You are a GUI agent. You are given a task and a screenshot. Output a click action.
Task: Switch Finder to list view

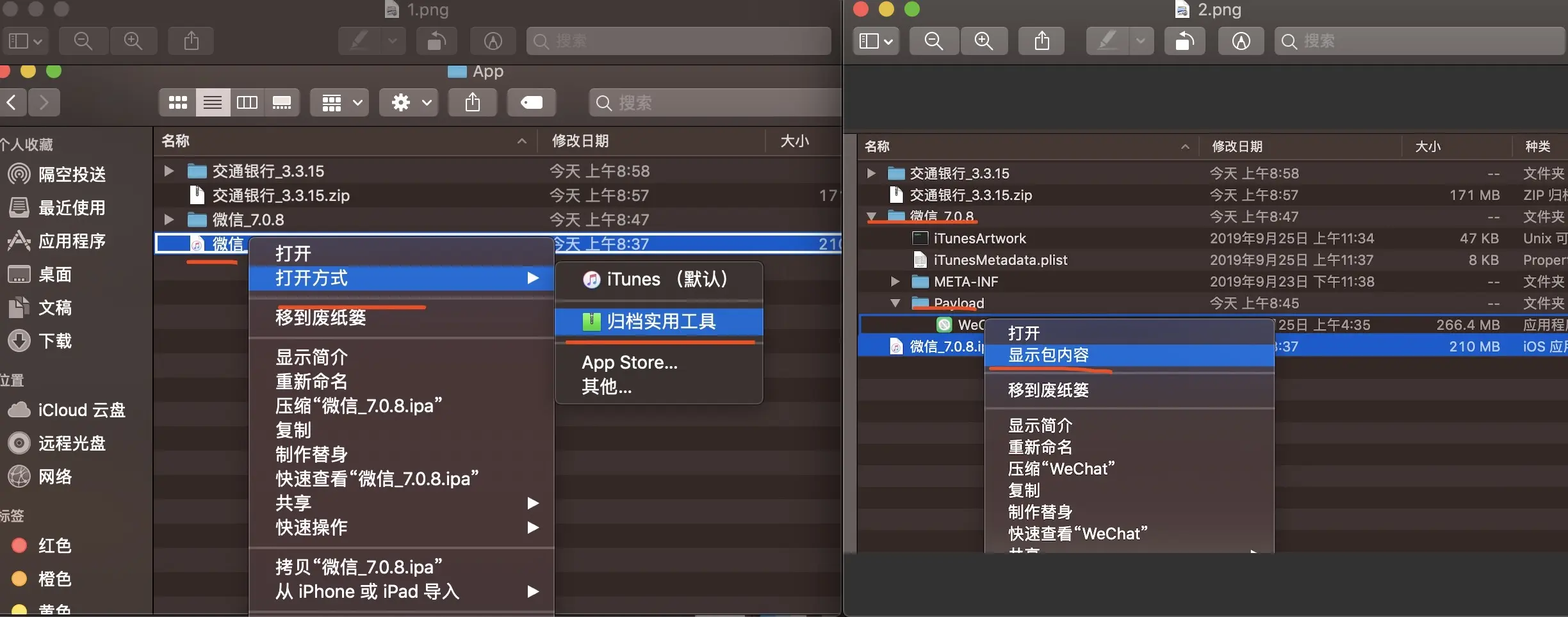pyautogui.click(x=213, y=102)
